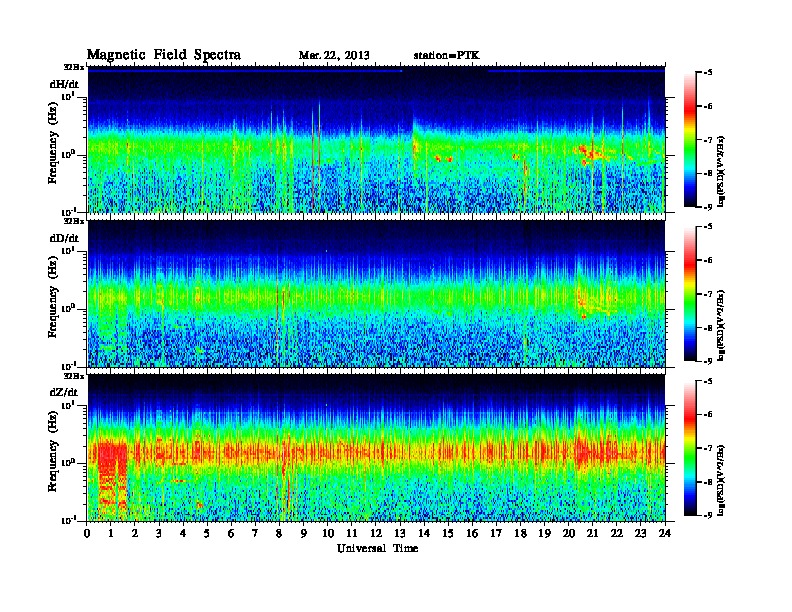Click the 10^-1 frequency tick of the dH/dt panel
The width and height of the screenshot is (792, 612).
tap(68, 212)
